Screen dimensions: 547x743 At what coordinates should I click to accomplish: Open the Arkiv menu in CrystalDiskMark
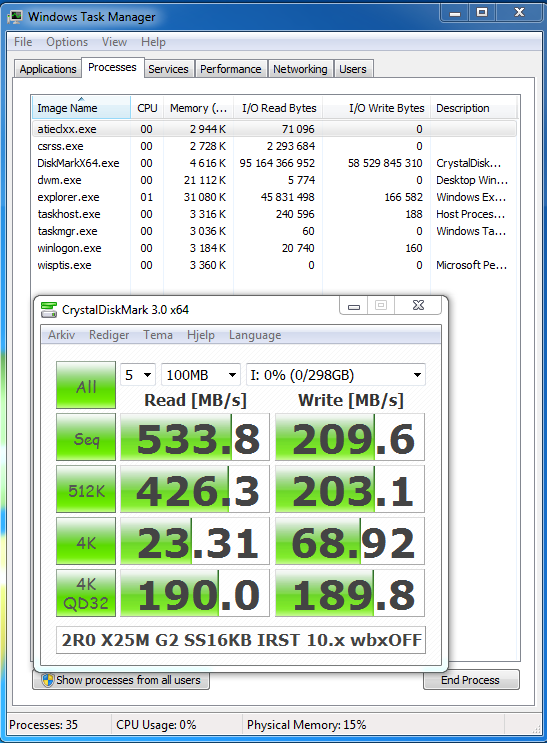coord(61,335)
